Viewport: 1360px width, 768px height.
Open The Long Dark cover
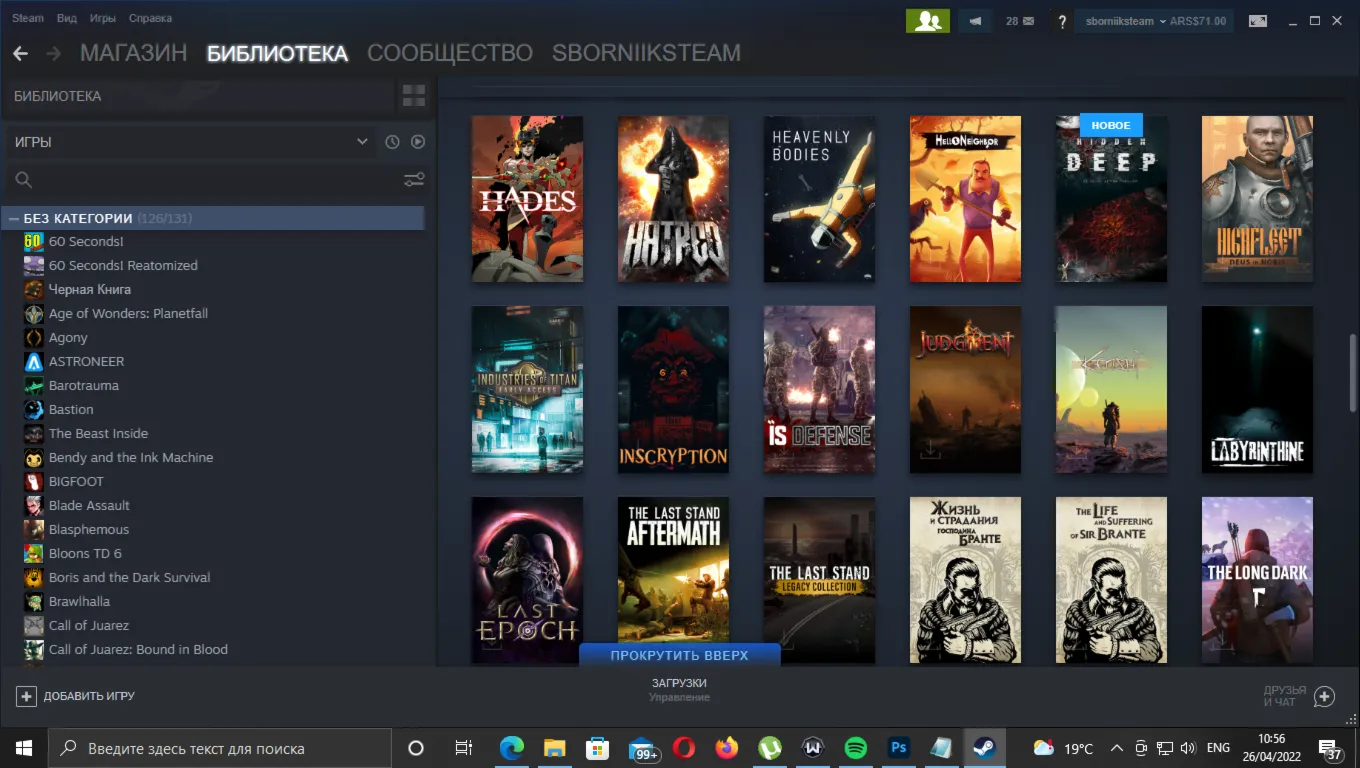(x=1257, y=580)
